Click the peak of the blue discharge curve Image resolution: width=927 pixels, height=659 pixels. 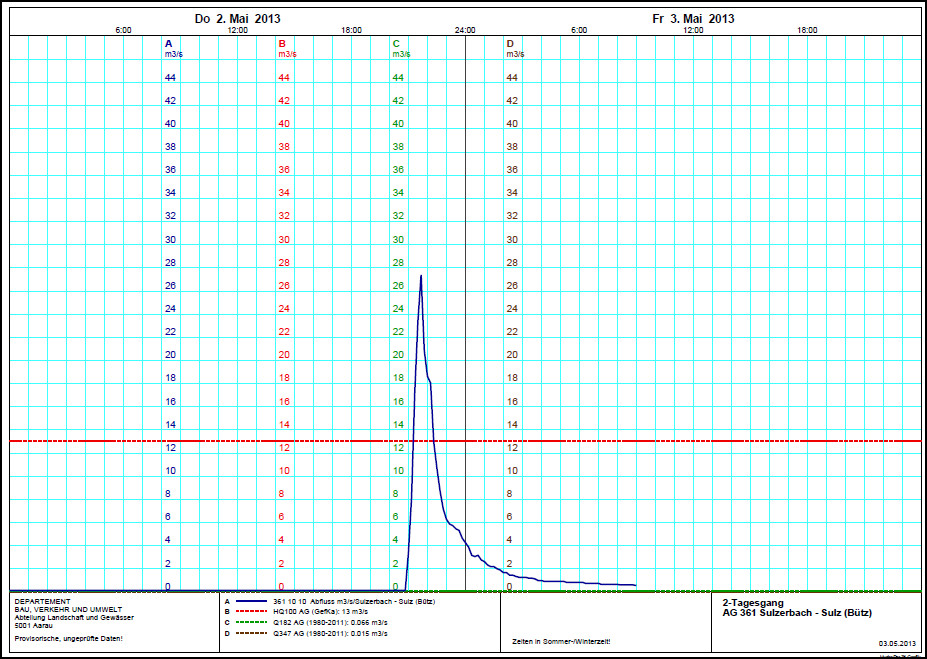pyautogui.click(x=421, y=275)
